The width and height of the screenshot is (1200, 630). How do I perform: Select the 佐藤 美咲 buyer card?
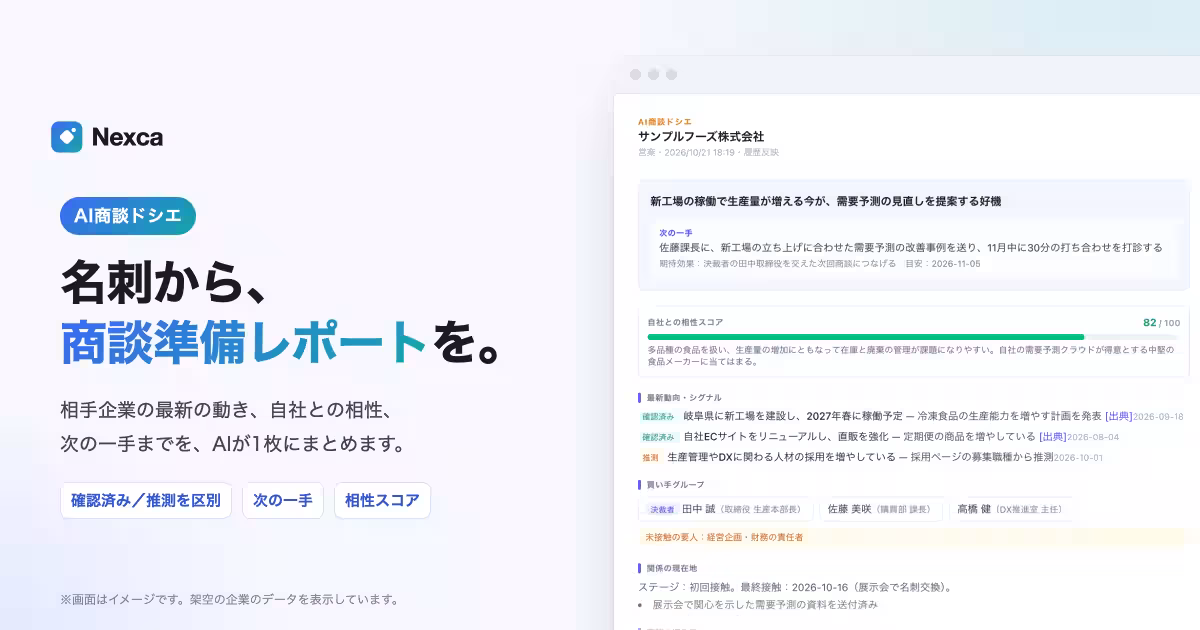point(882,509)
